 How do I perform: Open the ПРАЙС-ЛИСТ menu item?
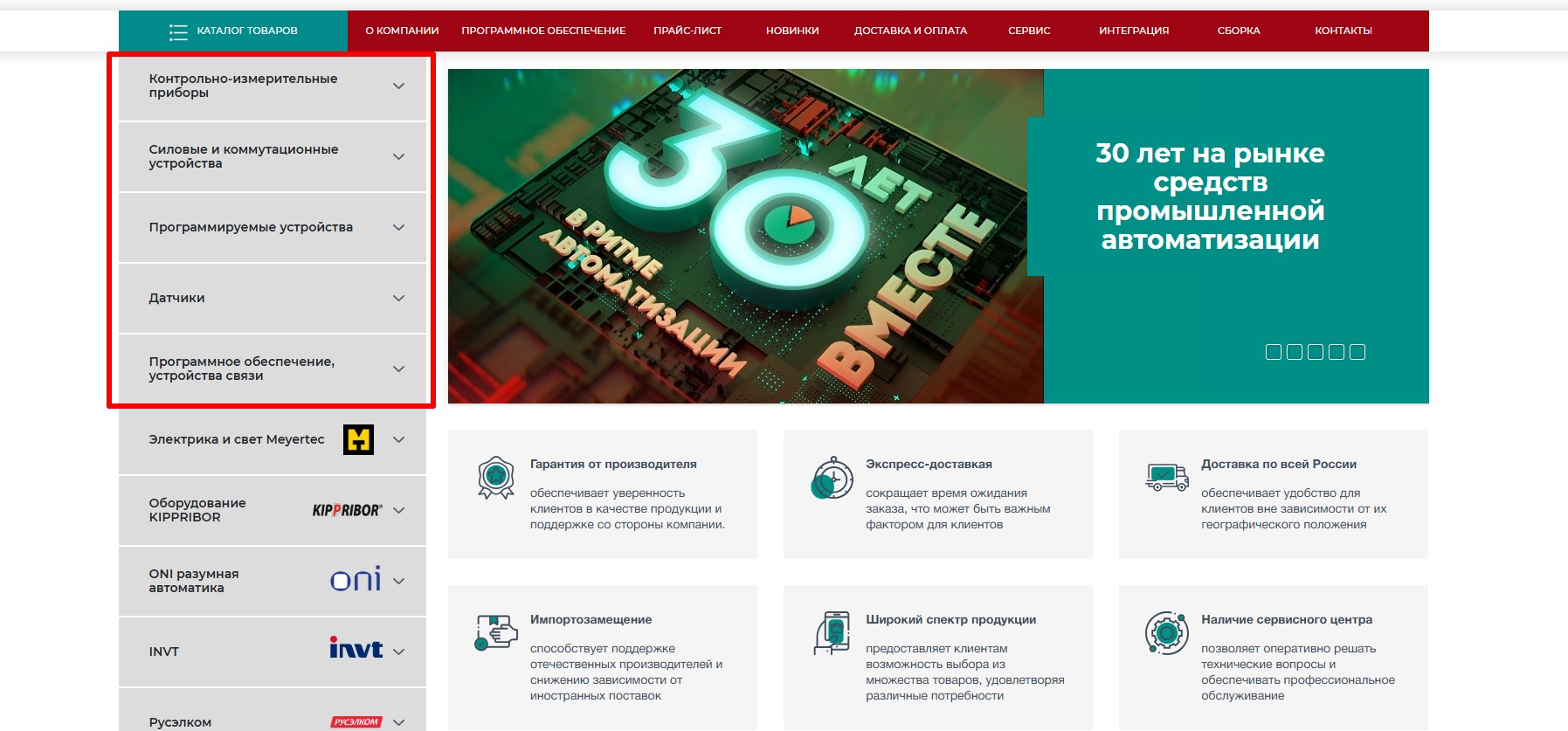pos(687,31)
